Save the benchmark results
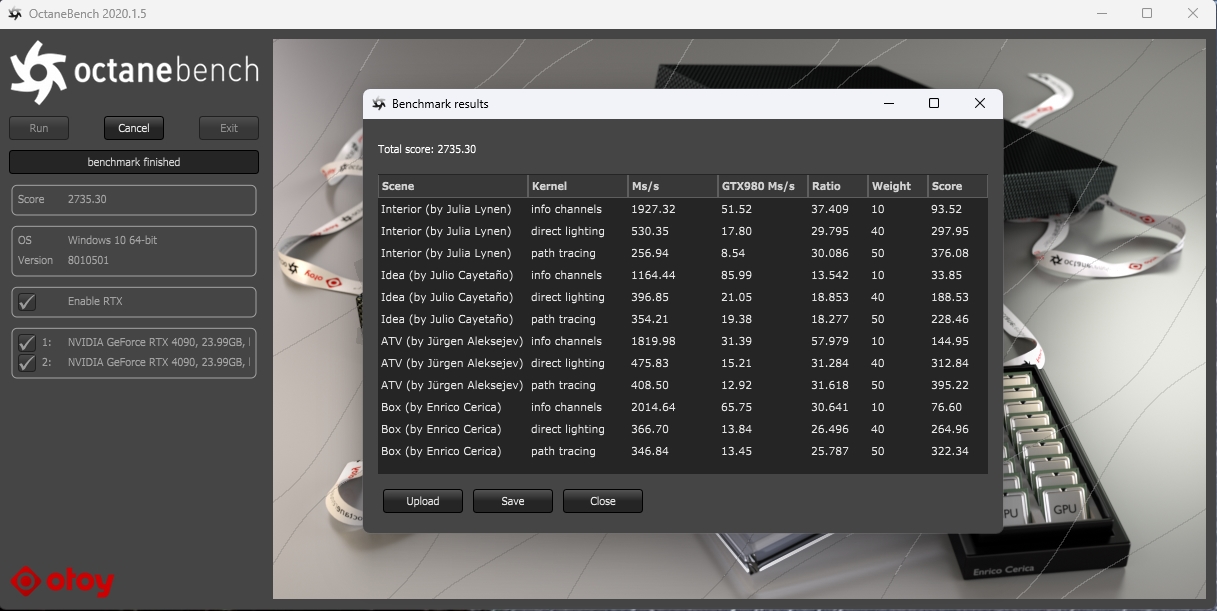 coord(513,501)
